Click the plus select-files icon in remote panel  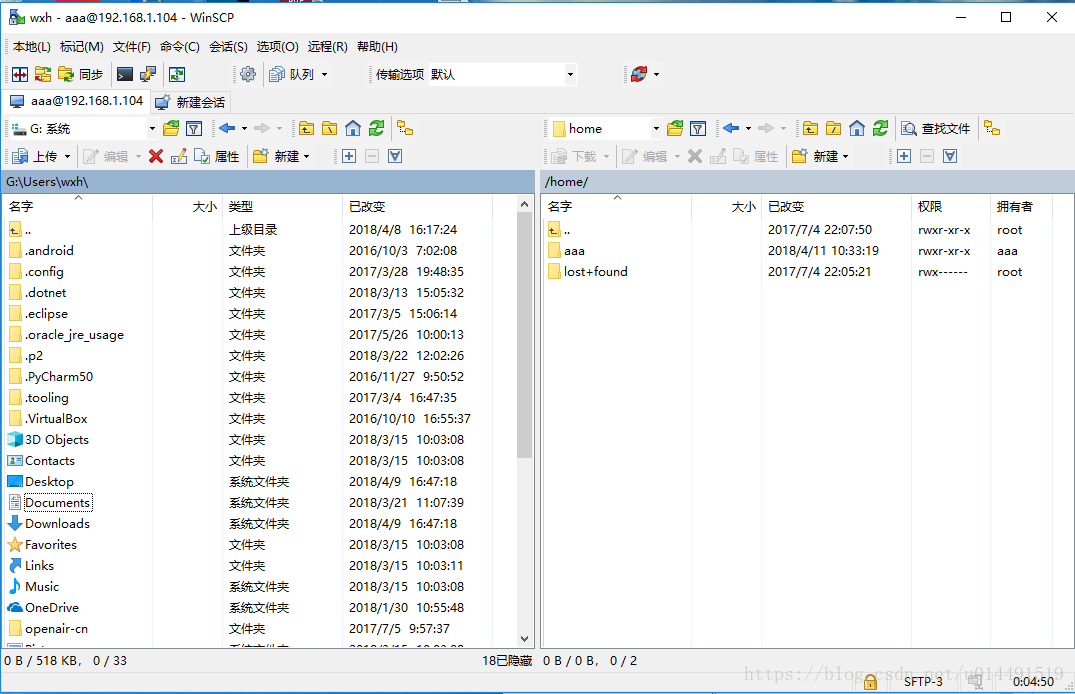[904, 156]
